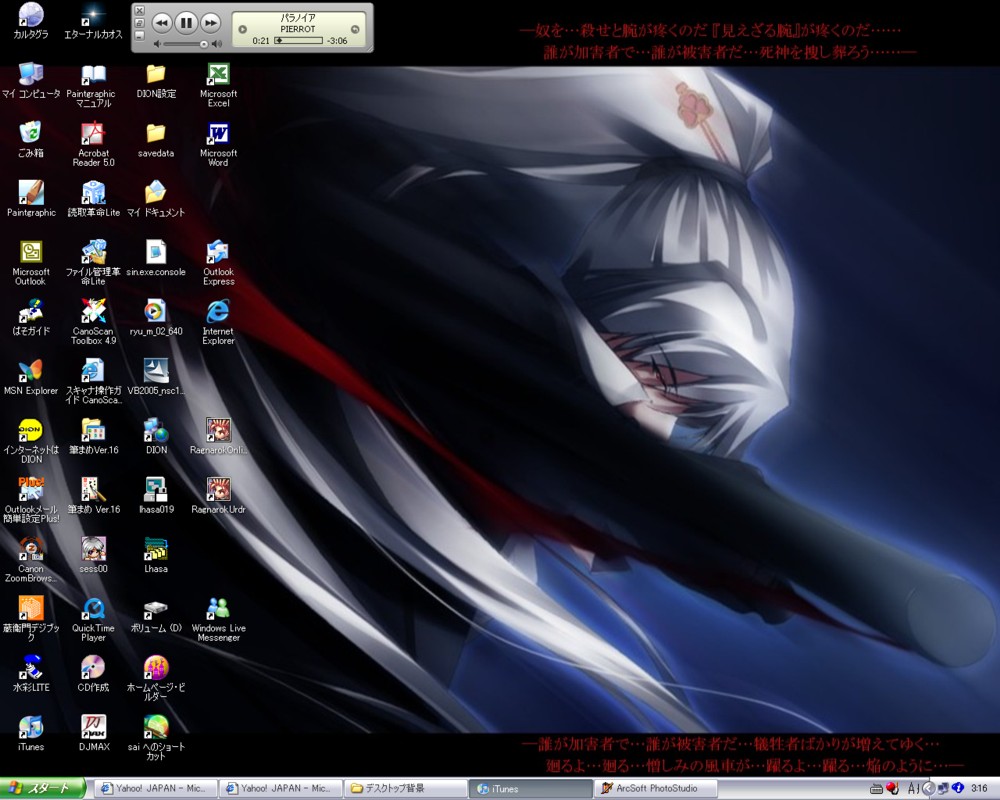
Task: Seek in the song progress bar
Action: click(298, 40)
